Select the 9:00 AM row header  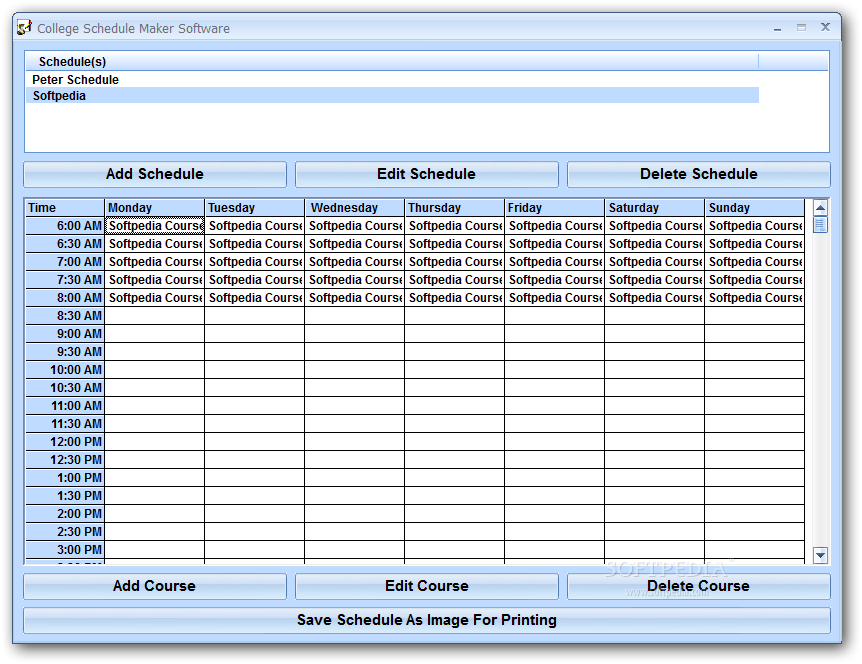[x=65, y=334]
